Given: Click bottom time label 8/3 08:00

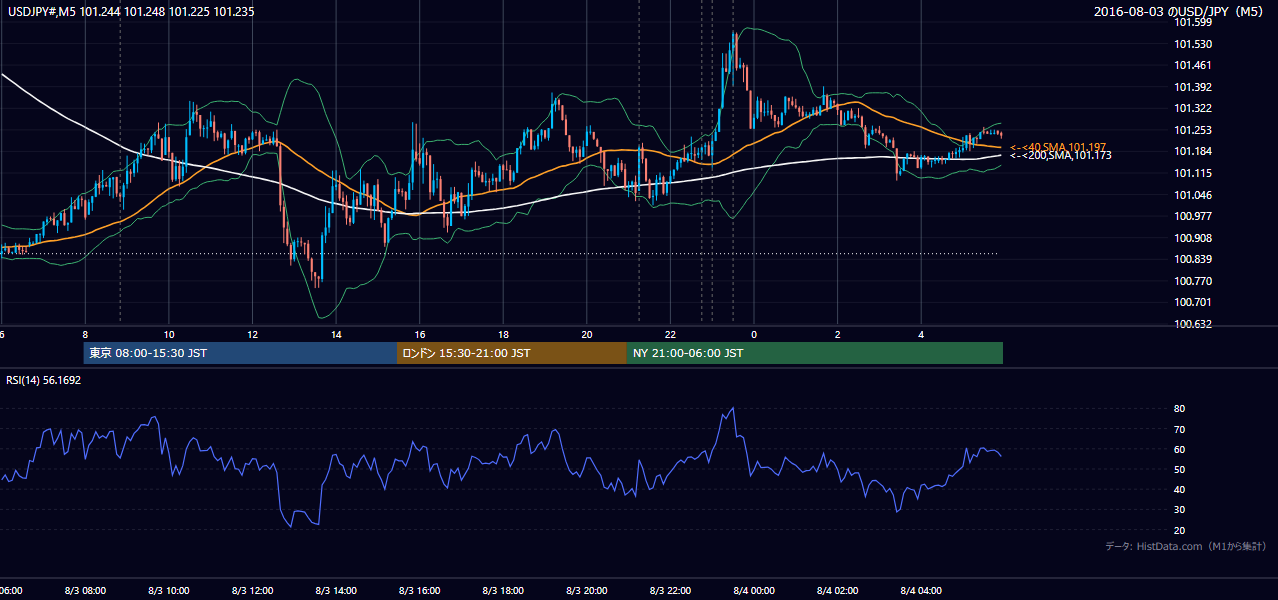Looking at the screenshot, I should click(85, 591).
